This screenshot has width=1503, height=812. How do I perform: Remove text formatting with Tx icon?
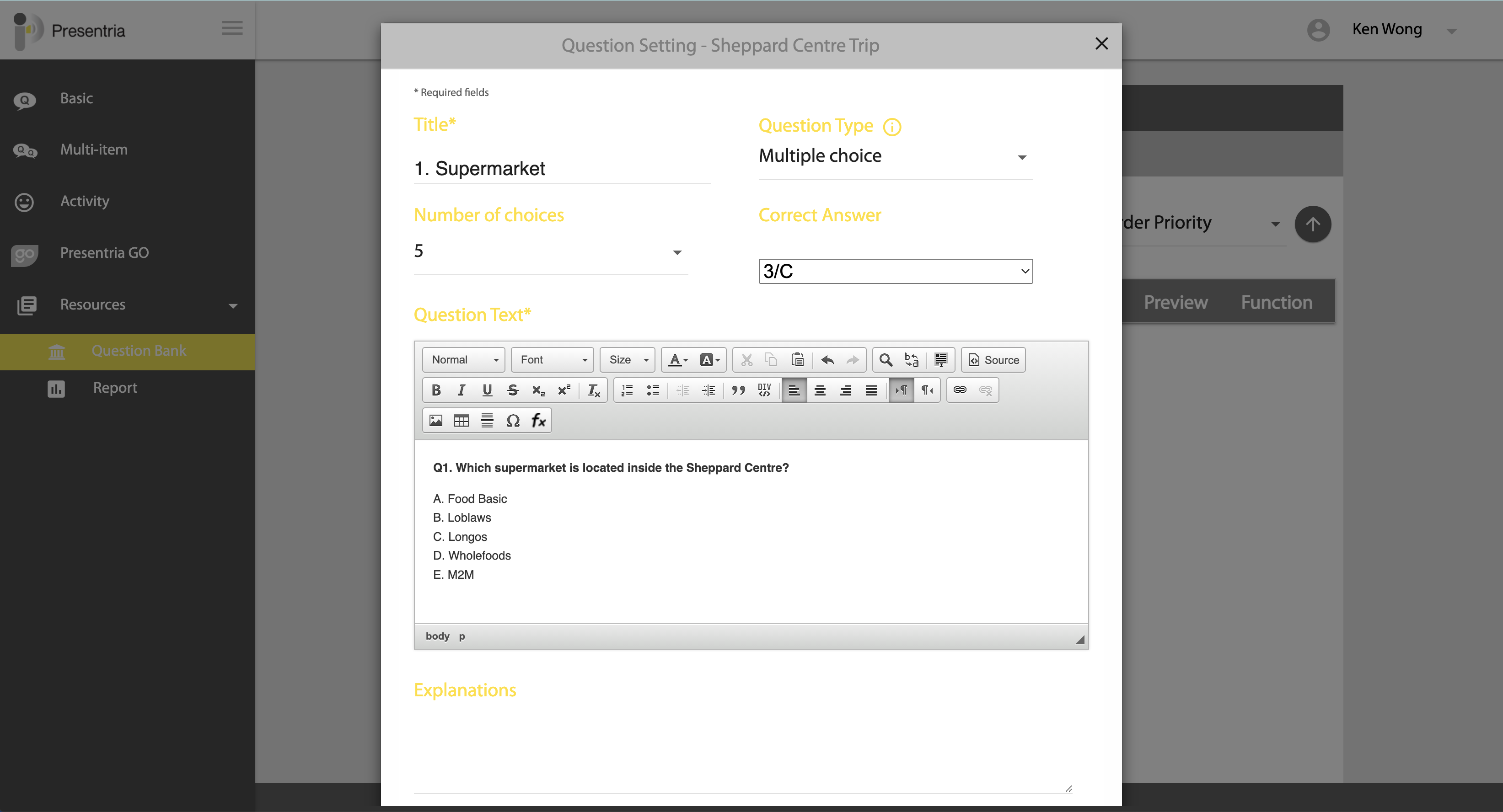(593, 390)
